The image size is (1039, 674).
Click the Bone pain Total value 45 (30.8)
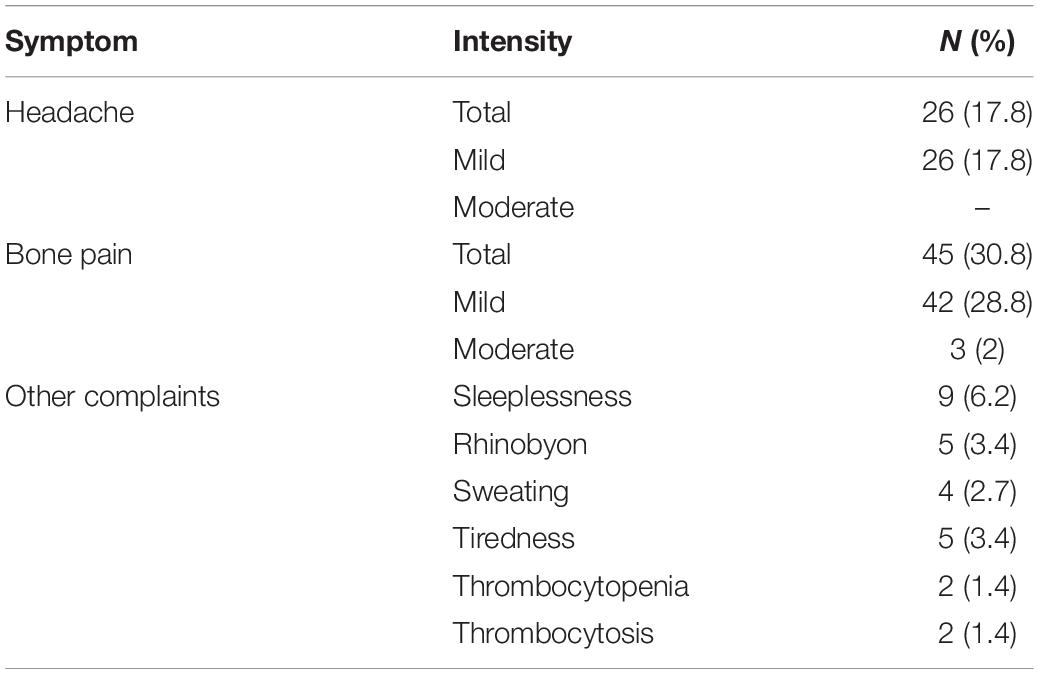[977, 255]
